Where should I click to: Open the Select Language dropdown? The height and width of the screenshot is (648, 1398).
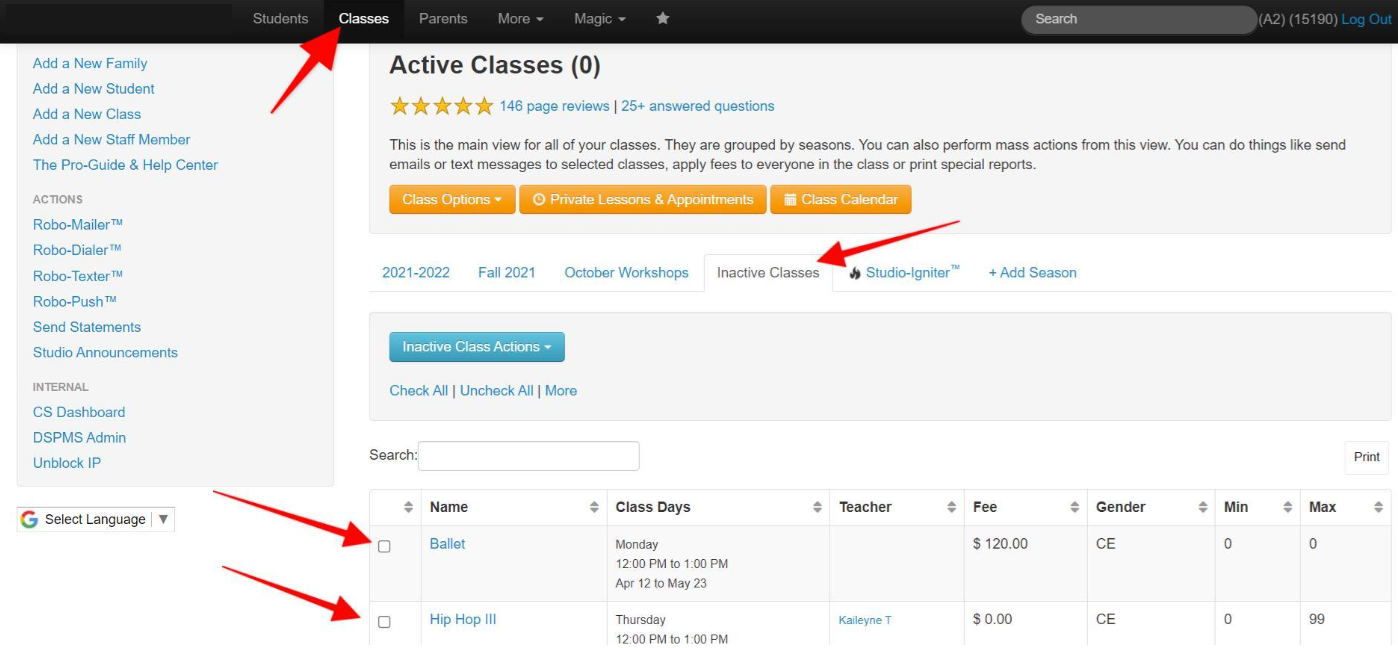click(x=96, y=519)
